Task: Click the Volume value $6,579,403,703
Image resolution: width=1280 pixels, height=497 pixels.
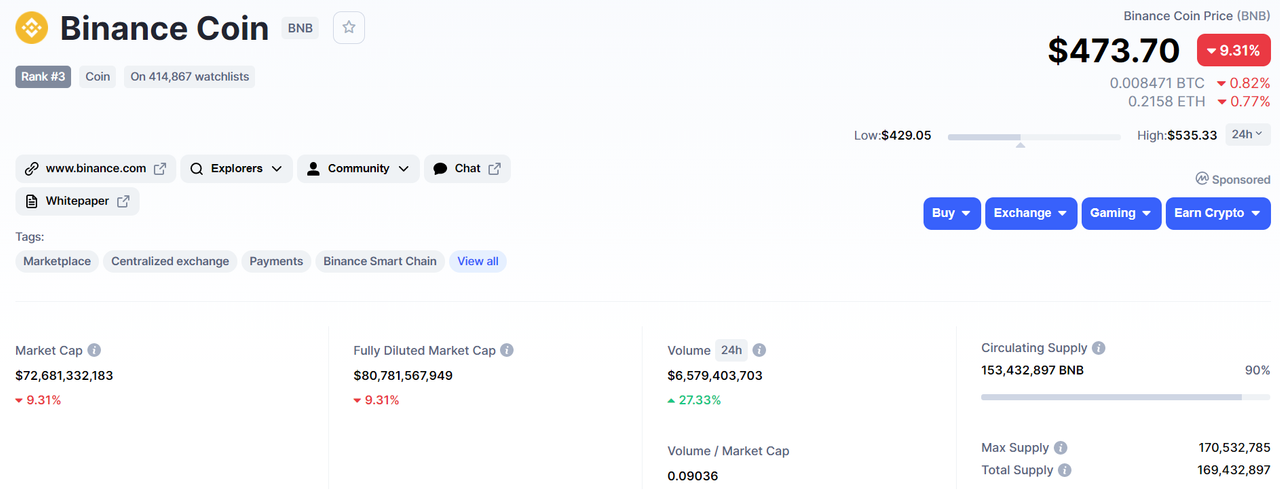Action: point(715,376)
